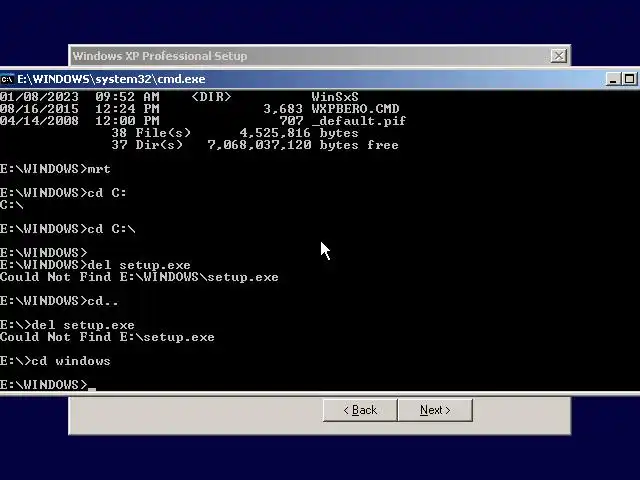Click the Windows XP Professional Setup title
The height and width of the screenshot is (480, 640).
tap(160, 56)
